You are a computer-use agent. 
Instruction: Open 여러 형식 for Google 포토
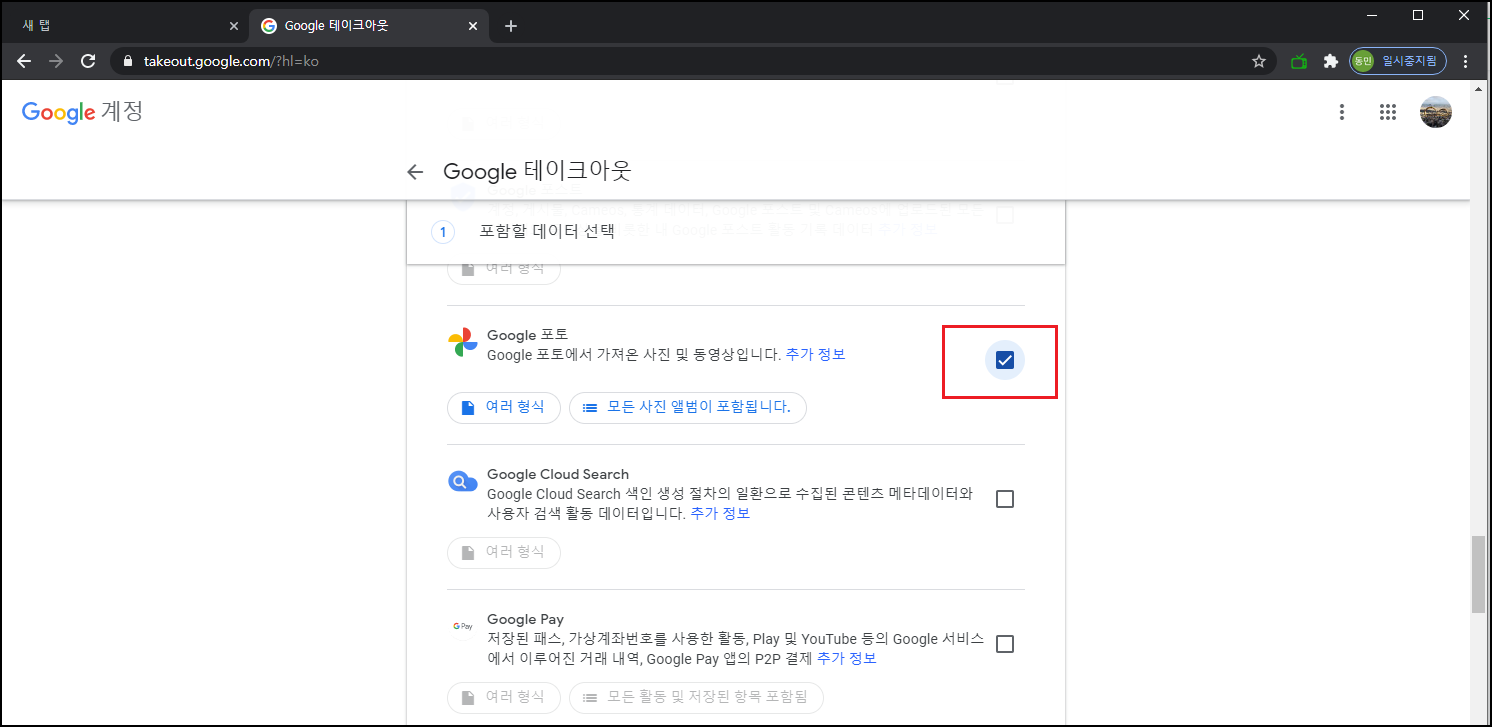504,407
